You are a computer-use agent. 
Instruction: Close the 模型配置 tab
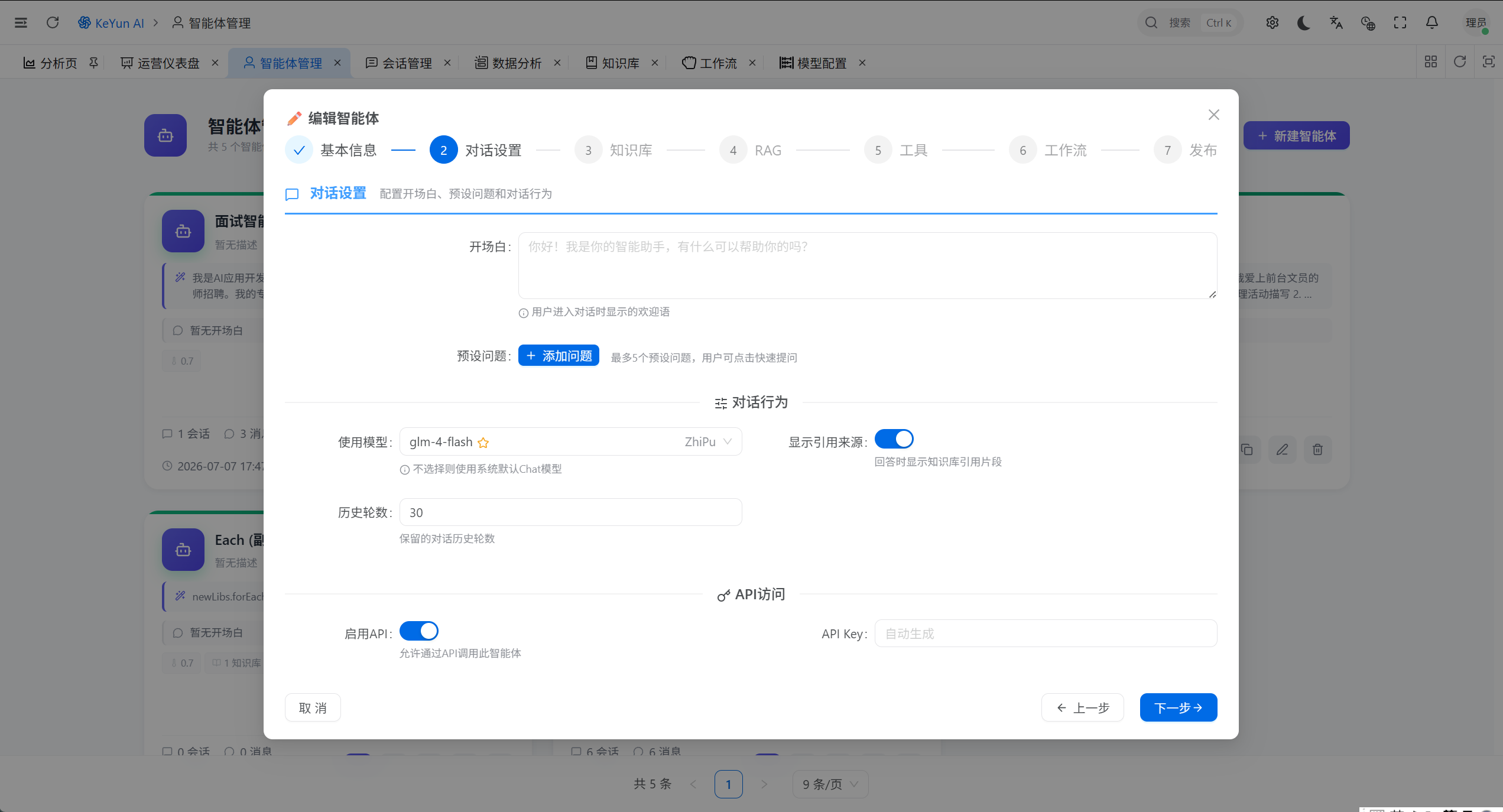(862, 63)
